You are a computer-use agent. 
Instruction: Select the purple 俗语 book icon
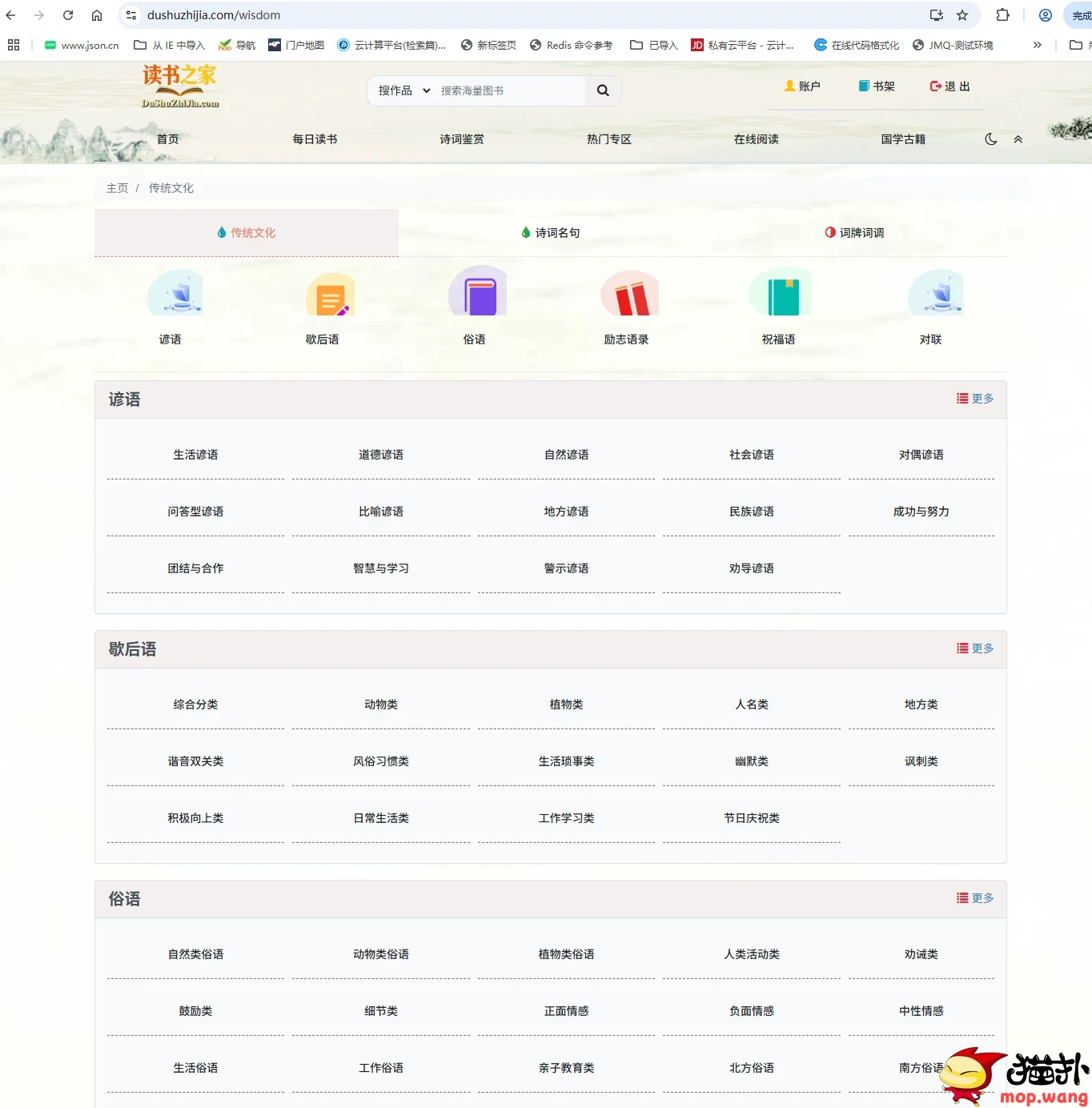tap(478, 292)
